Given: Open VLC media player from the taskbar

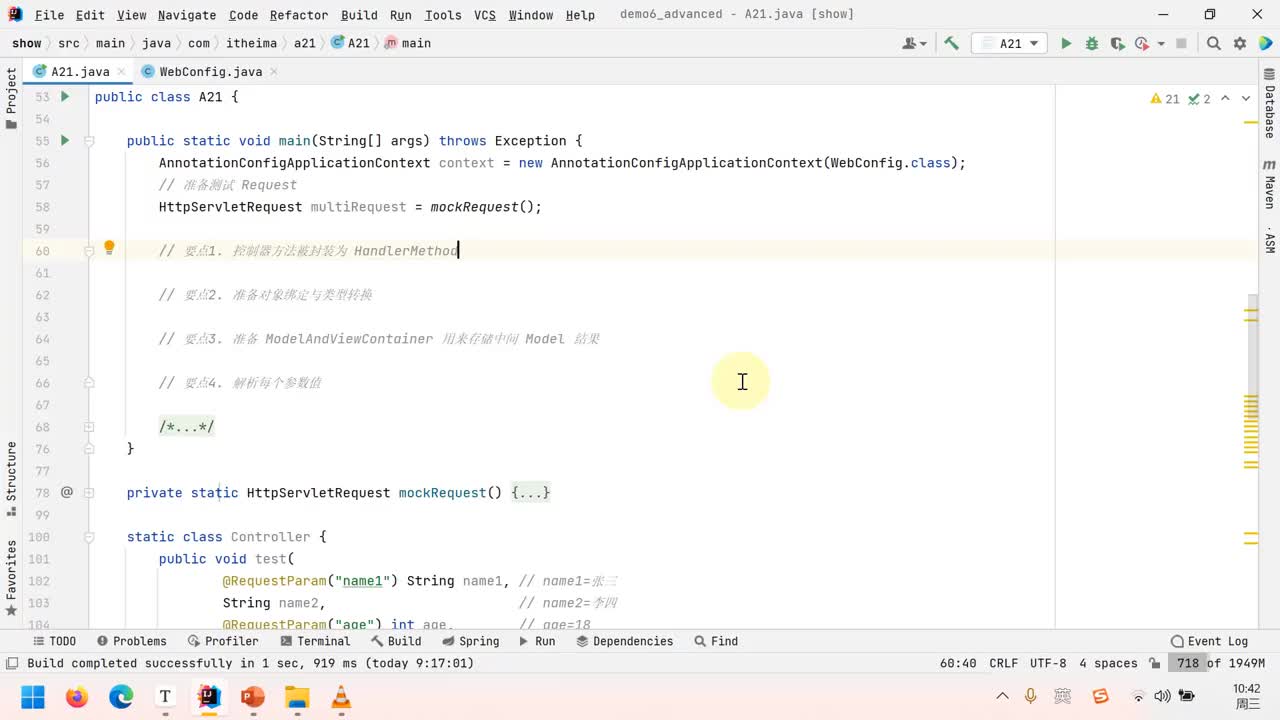Looking at the screenshot, I should [341, 696].
